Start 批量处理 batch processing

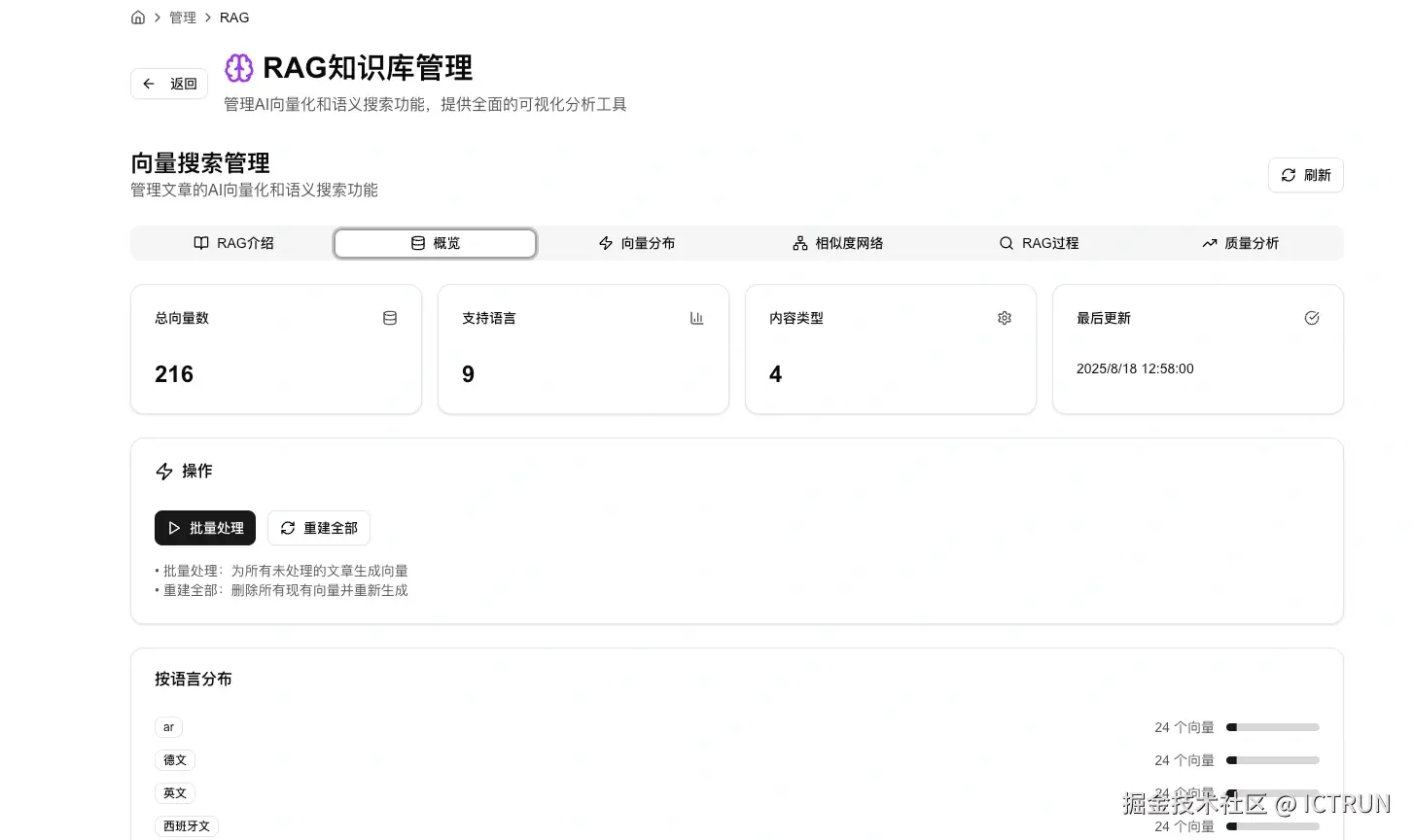pyautogui.click(x=205, y=528)
